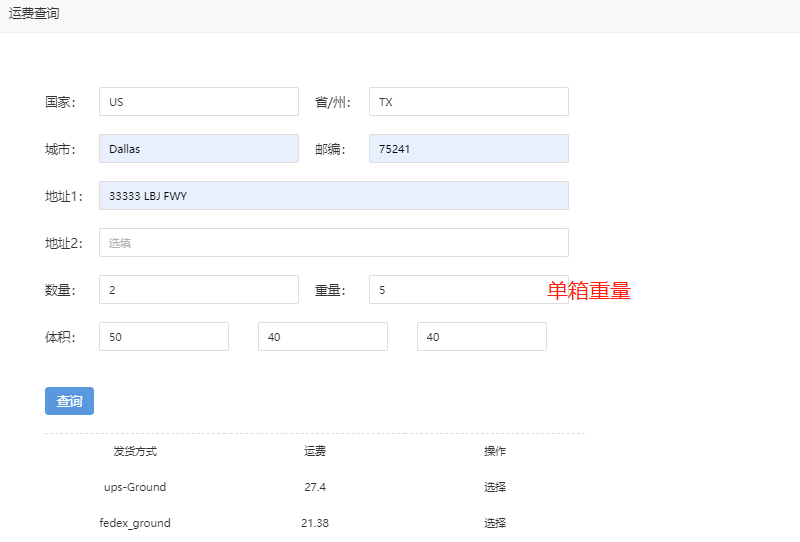Focus the 数量 input showing 2
800x542 pixels.
pos(198,289)
